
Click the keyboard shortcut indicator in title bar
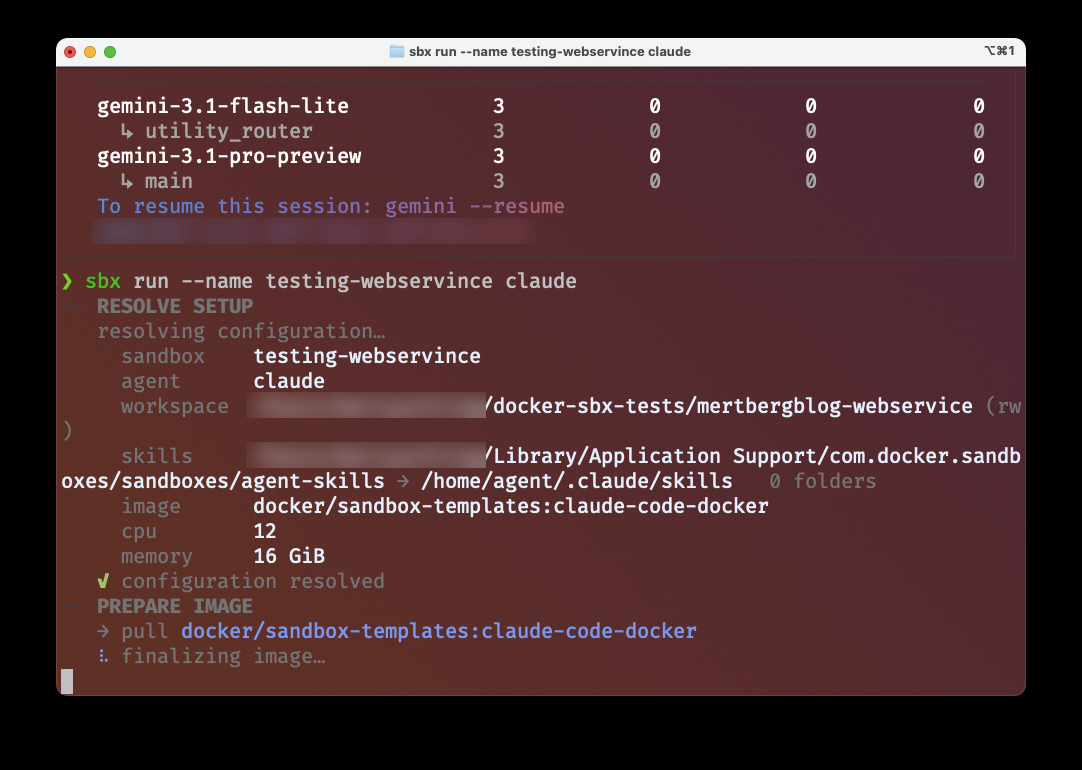pos(999,51)
